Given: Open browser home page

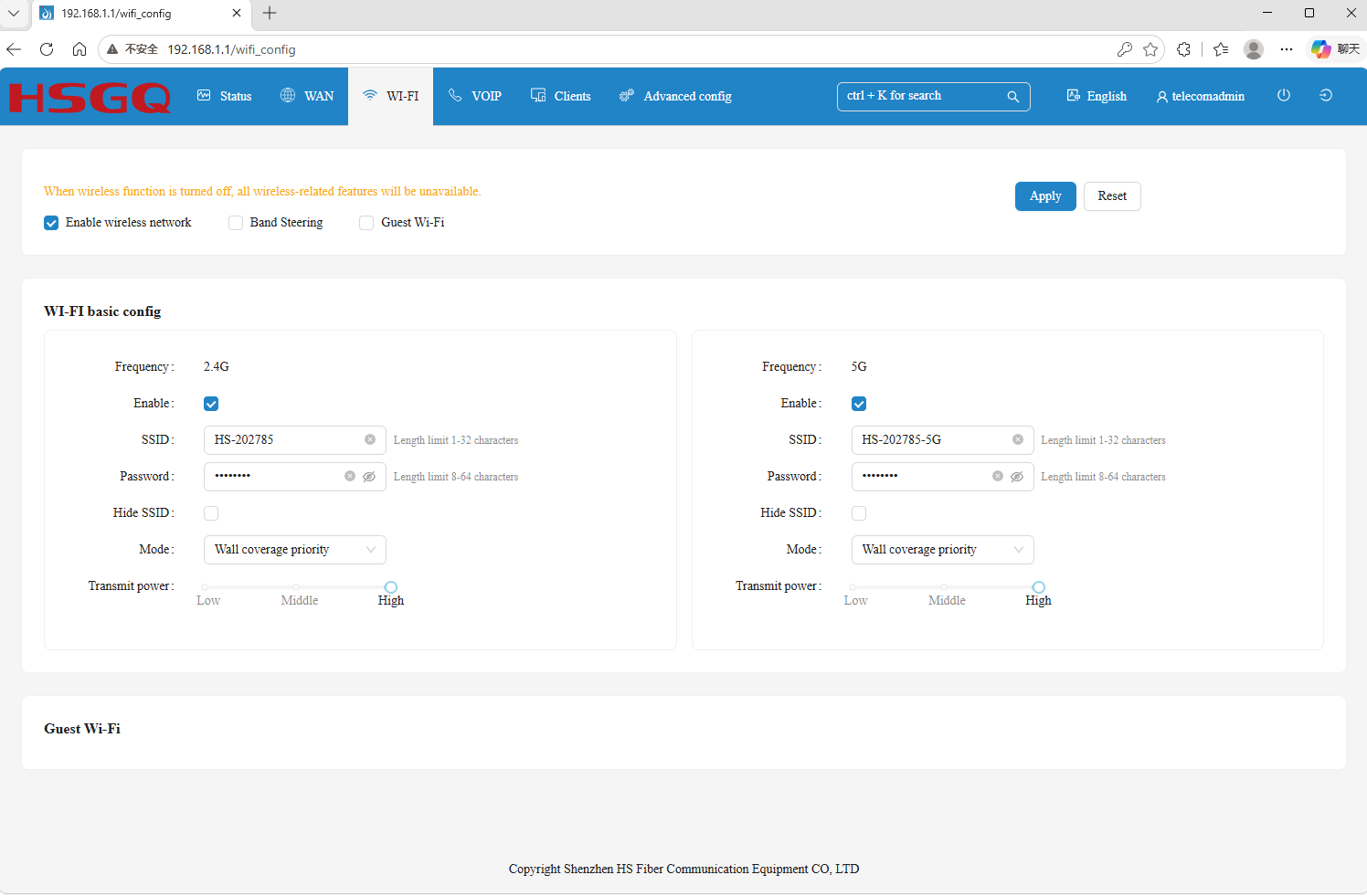Looking at the screenshot, I should point(79,49).
